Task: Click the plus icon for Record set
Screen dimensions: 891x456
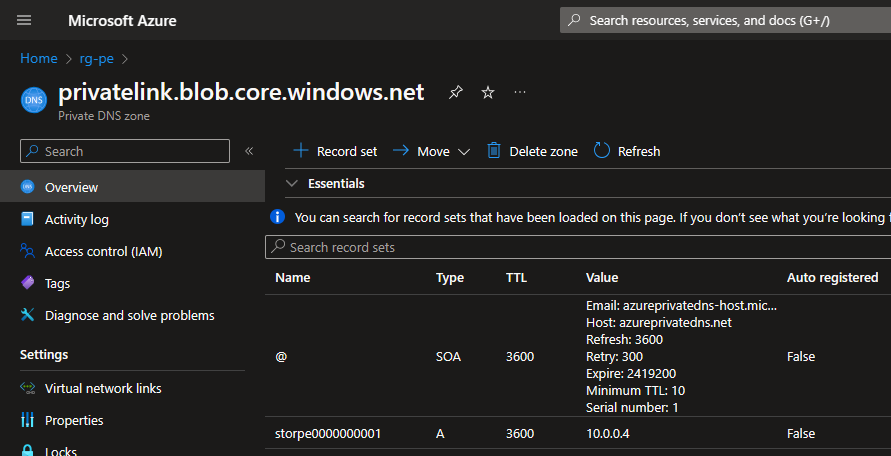Action: pyautogui.click(x=301, y=151)
